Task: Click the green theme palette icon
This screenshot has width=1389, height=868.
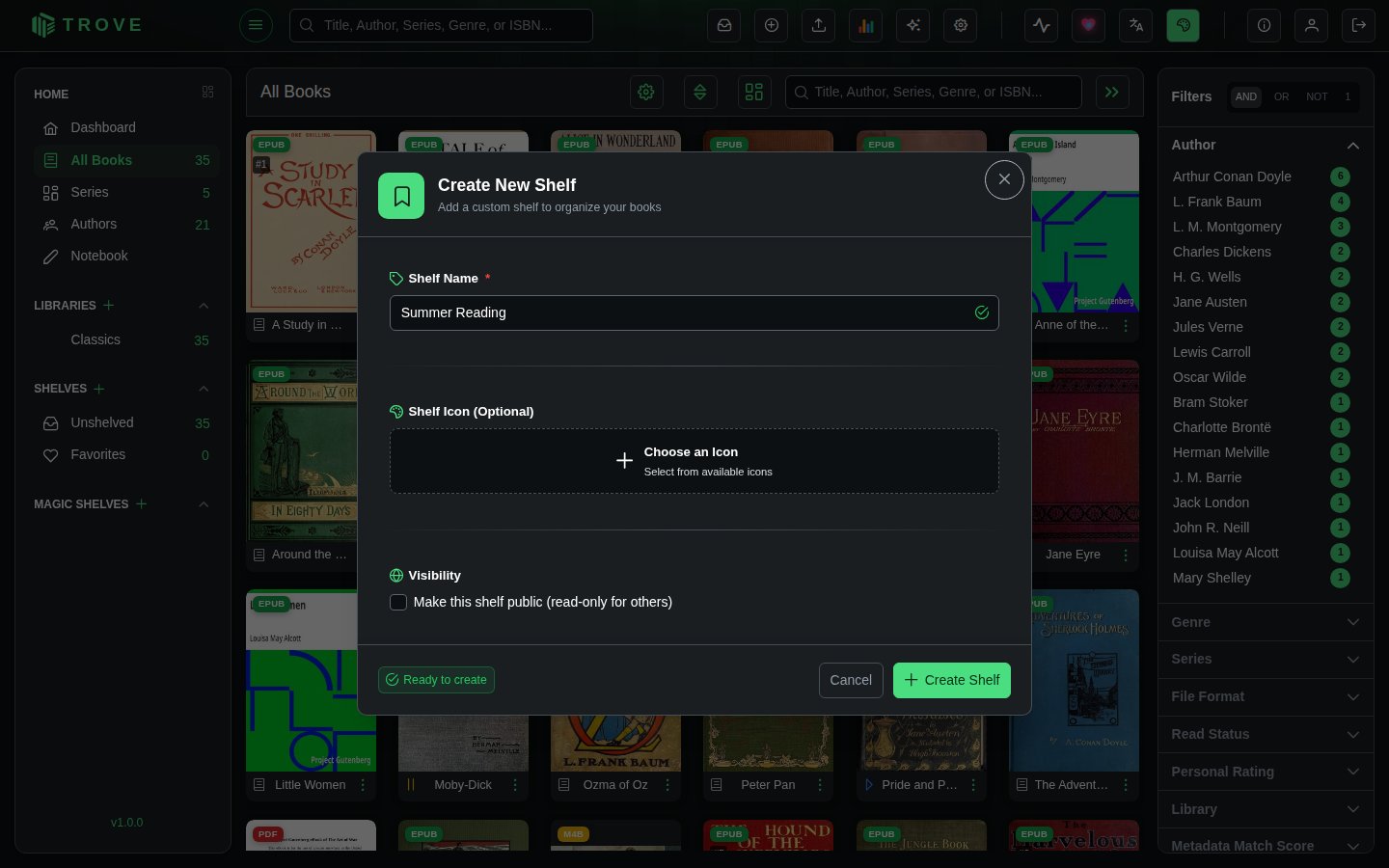Action: coord(1184,25)
